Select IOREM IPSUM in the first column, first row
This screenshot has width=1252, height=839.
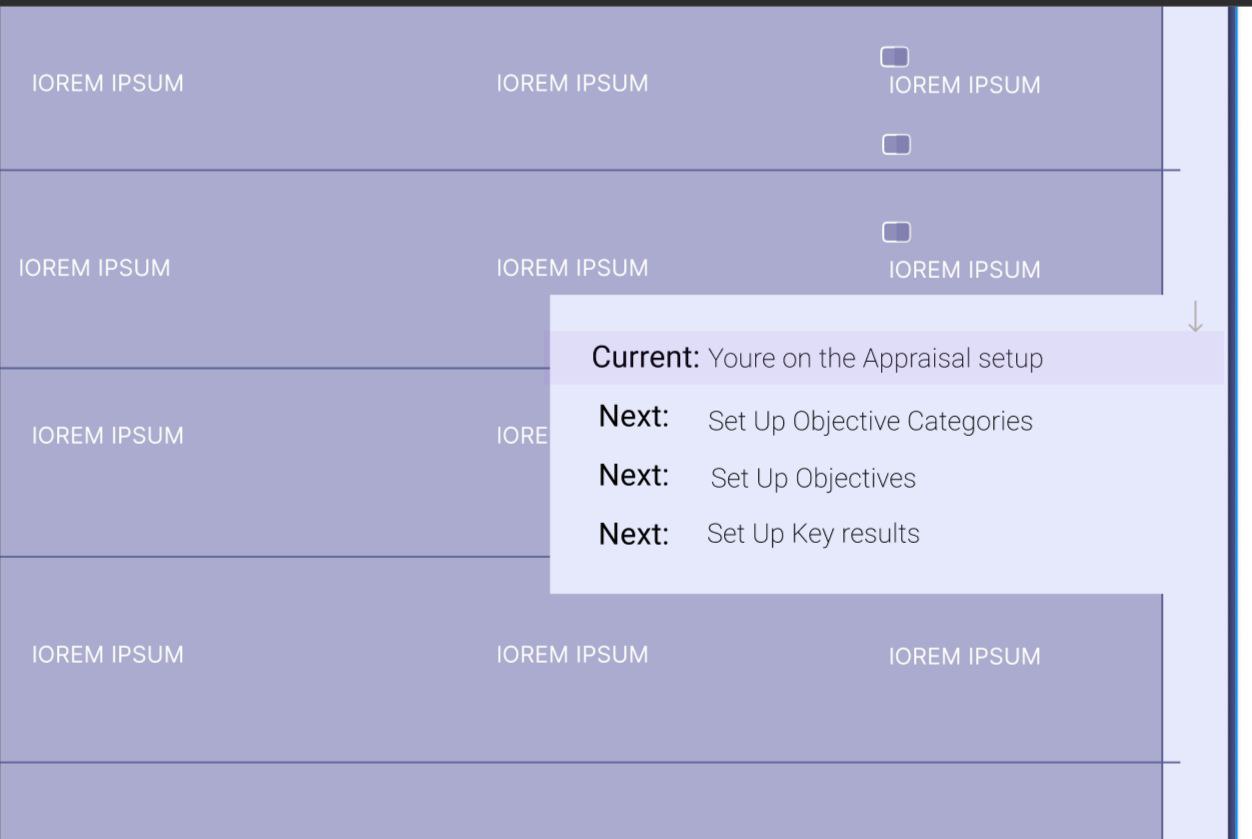coord(108,83)
